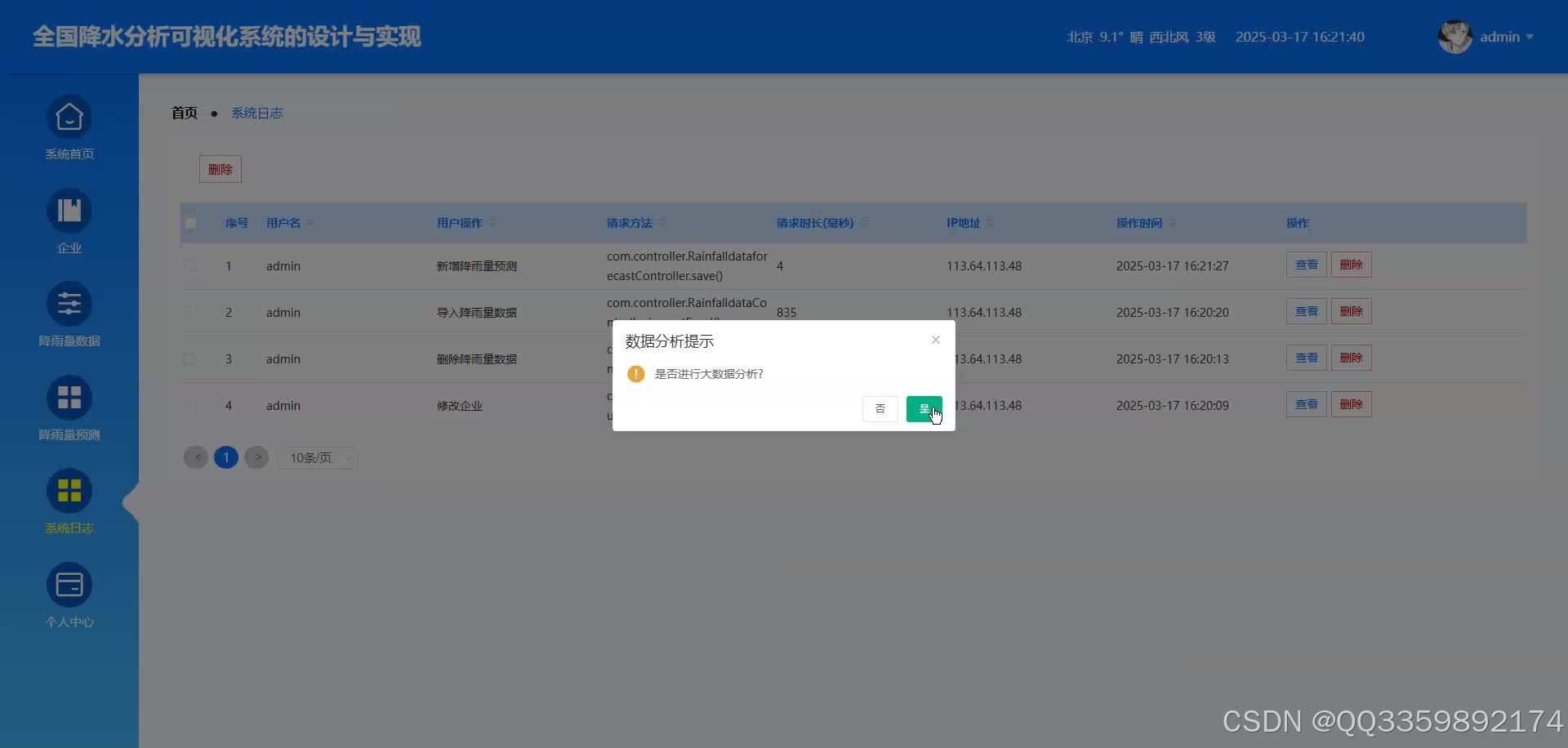The image size is (1568, 748).
Task: Open 降雨量预测 in the sidebar
Action: point(69,407)
